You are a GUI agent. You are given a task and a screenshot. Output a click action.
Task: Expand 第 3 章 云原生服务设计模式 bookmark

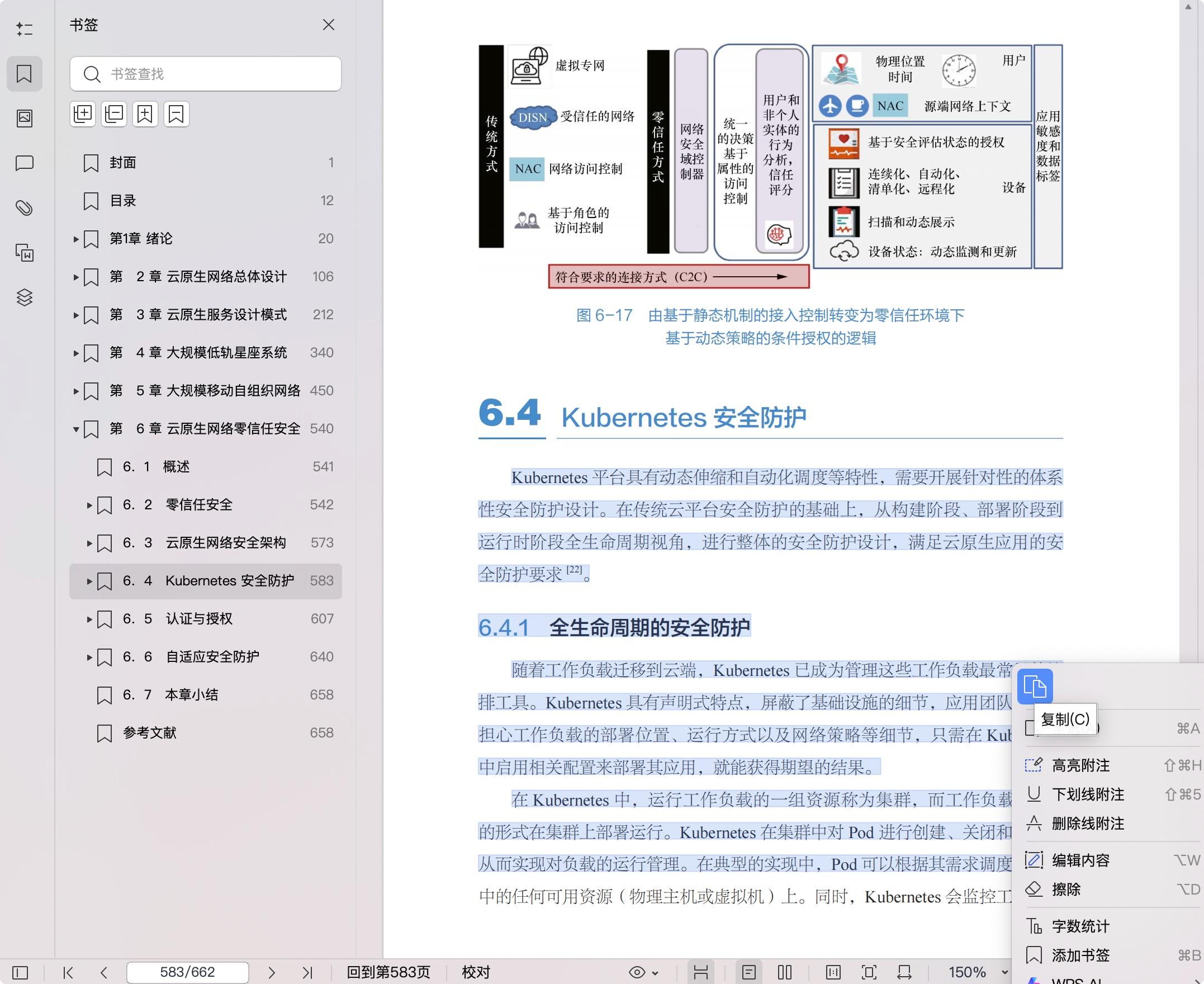tap(76, 315)
